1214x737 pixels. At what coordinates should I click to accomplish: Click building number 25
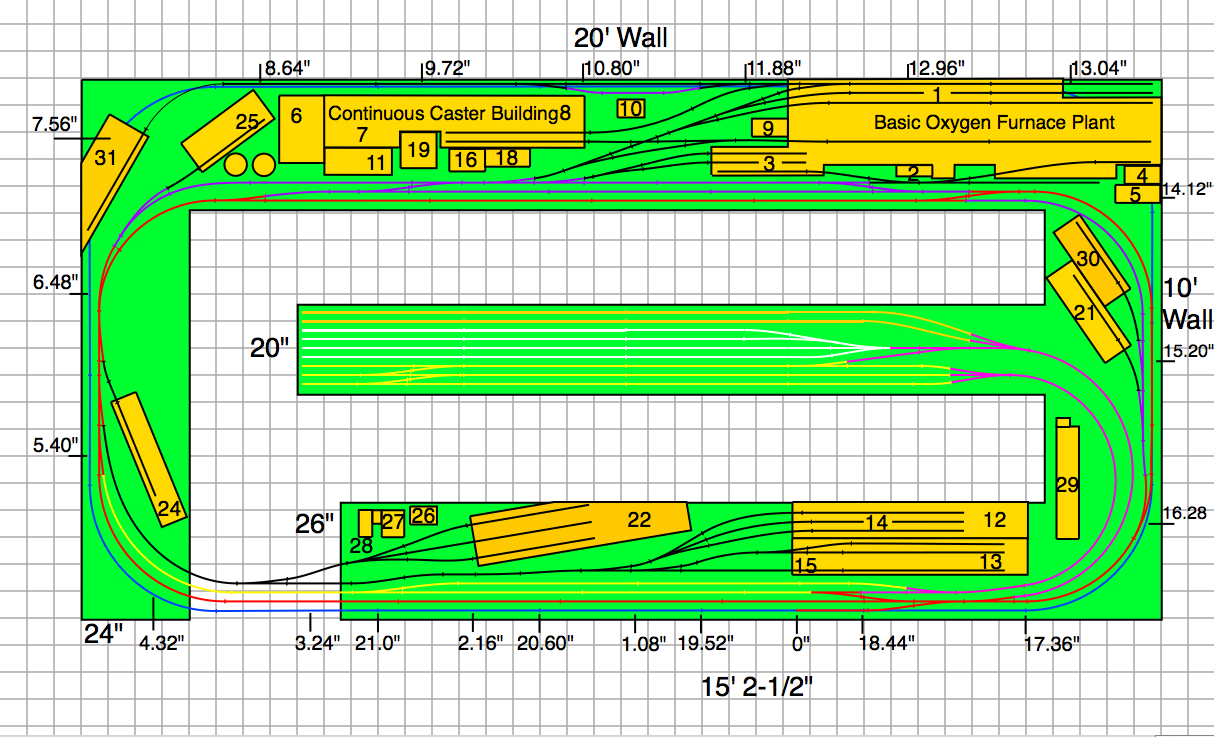pyautogui.click(x=246, y=122)
